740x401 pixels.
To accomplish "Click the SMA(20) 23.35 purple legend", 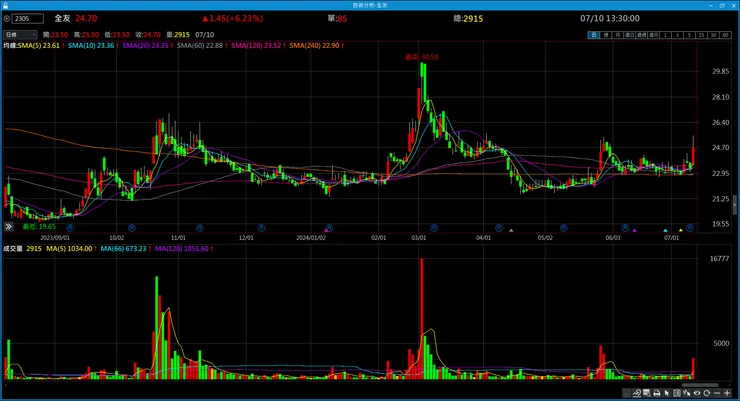I will click(x=145, y=46).
